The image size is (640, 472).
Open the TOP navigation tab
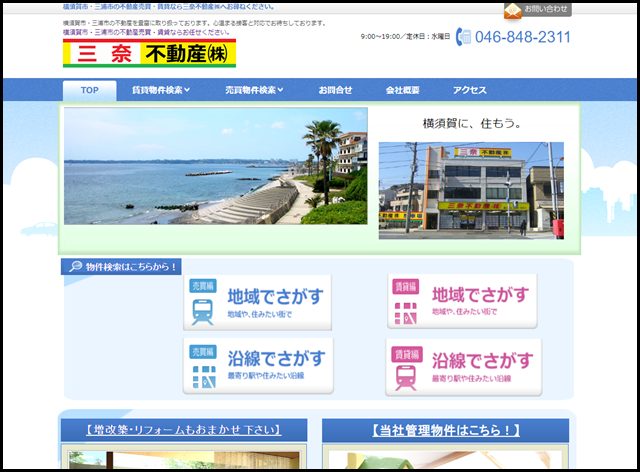point(89,90)
